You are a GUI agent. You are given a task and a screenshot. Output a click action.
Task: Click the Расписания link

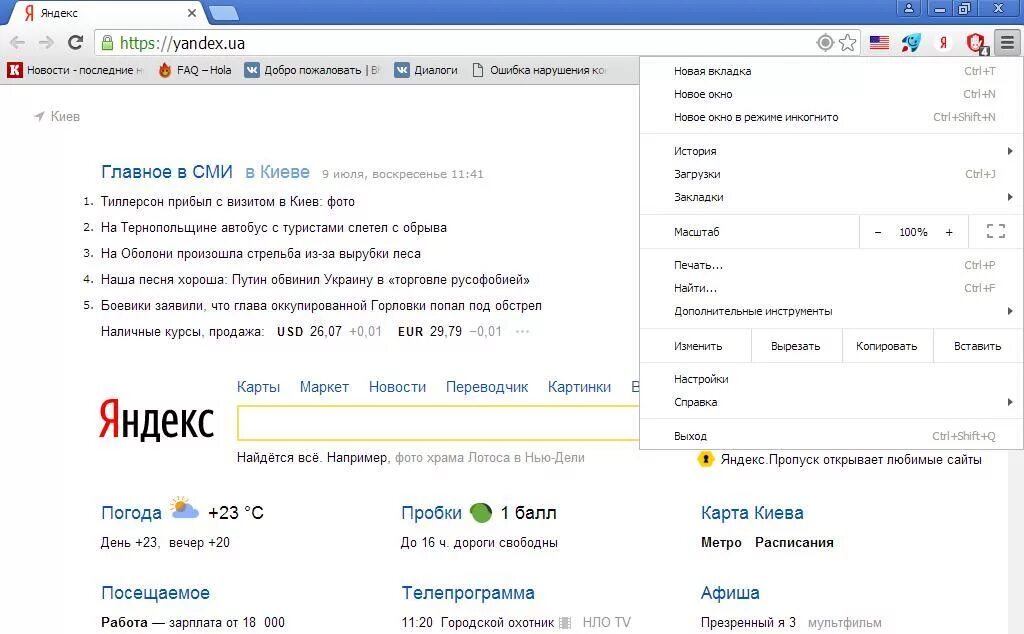click(794, 543)
